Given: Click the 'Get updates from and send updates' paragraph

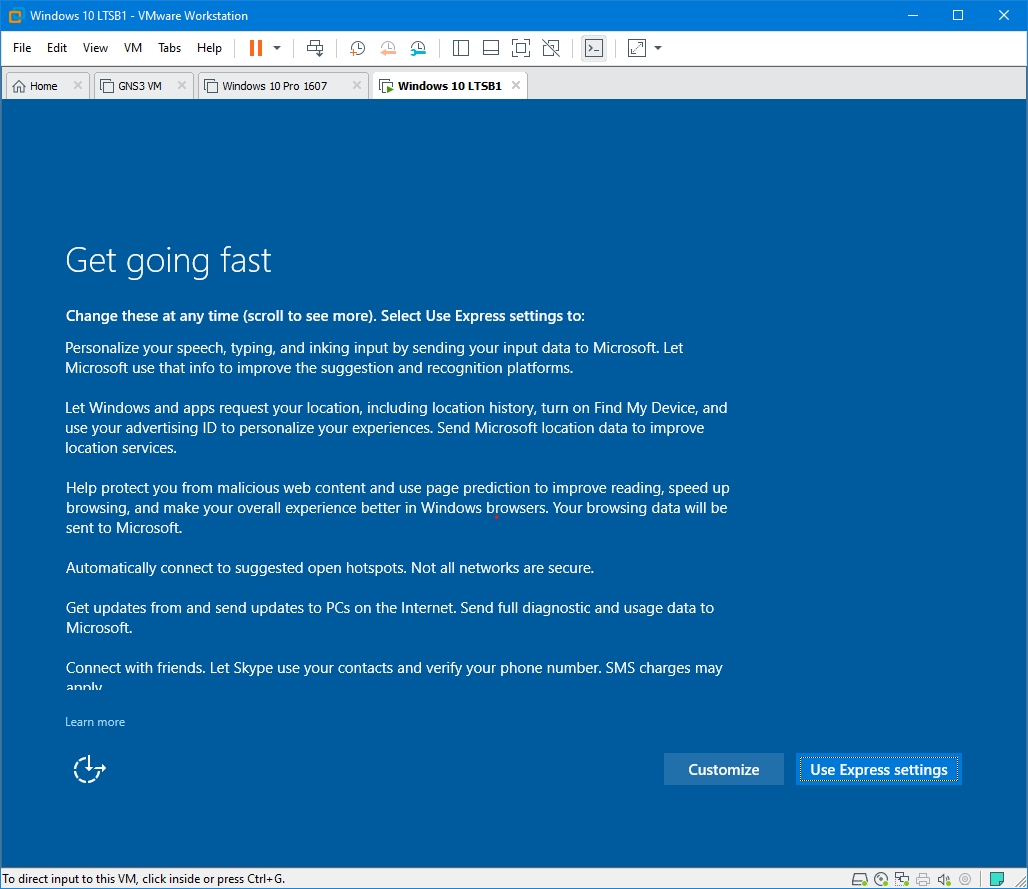Looking at the screenshot, I should pos(390,618).
